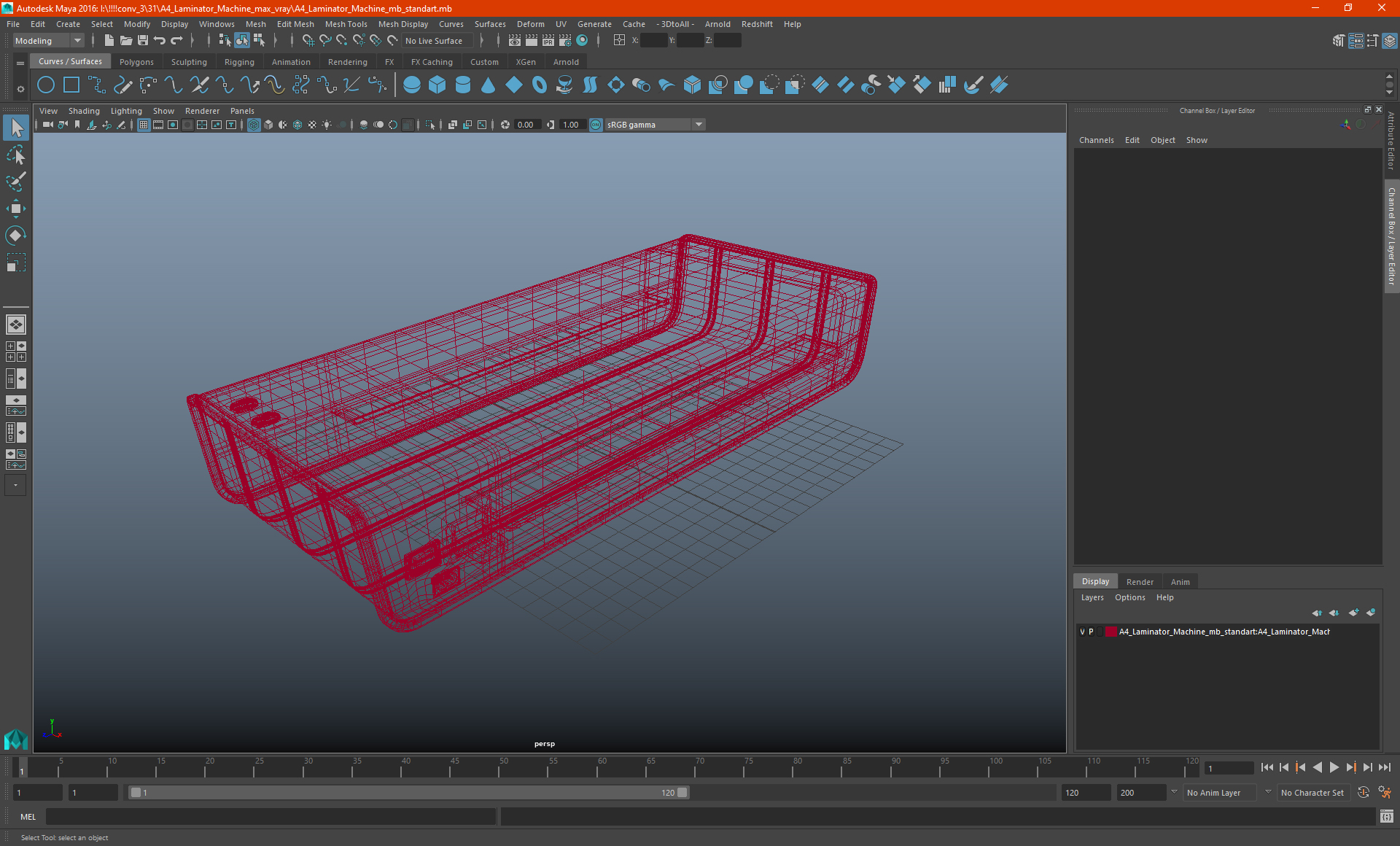The image size is (1400, 846).
Task: Click the red layer color swatch
Action: pyautogui.click(x=1111, y=632)
